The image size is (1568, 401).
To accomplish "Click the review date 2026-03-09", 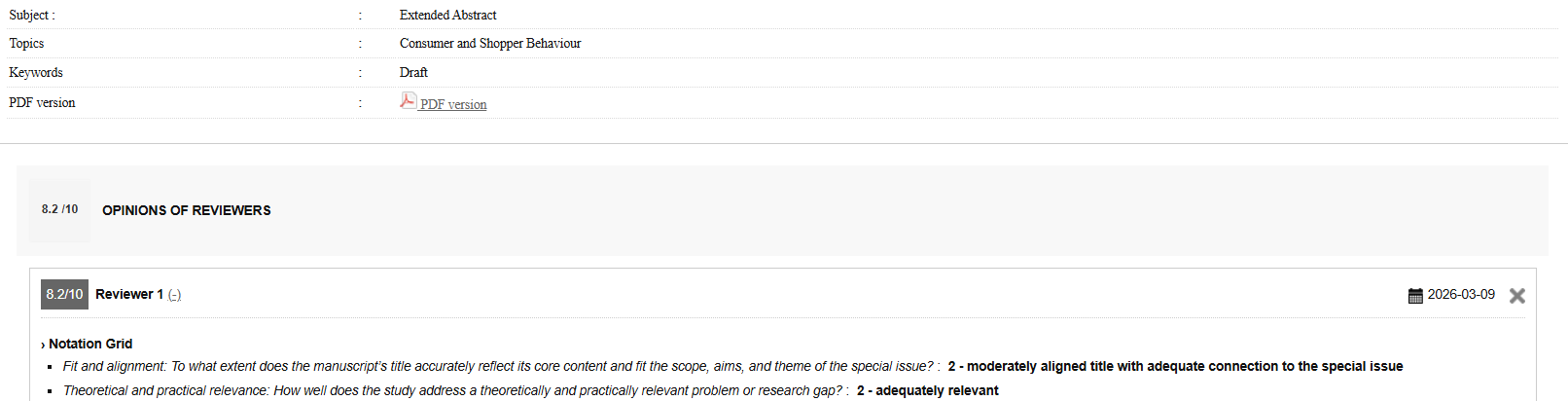I will pos(1461,294).
